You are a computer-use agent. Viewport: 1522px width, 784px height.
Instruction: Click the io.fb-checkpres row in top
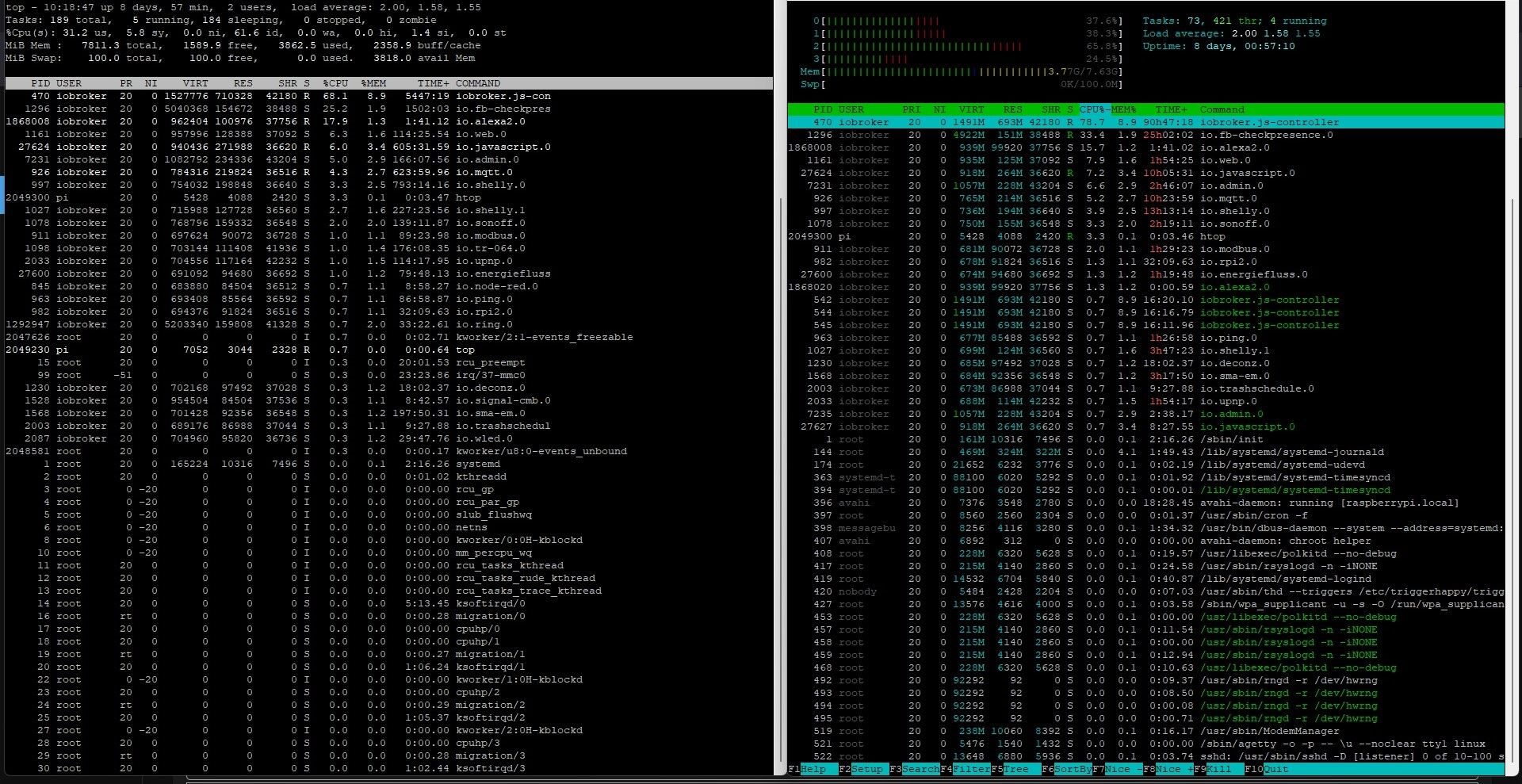point(388,109)
